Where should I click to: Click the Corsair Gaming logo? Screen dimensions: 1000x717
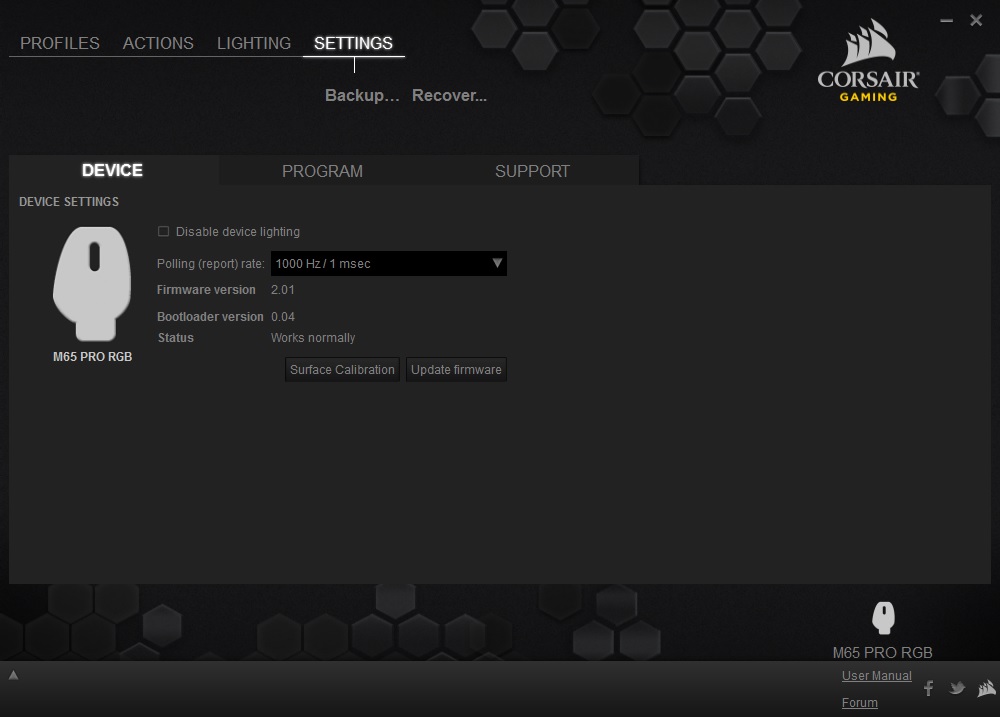[x=868, y=61]
